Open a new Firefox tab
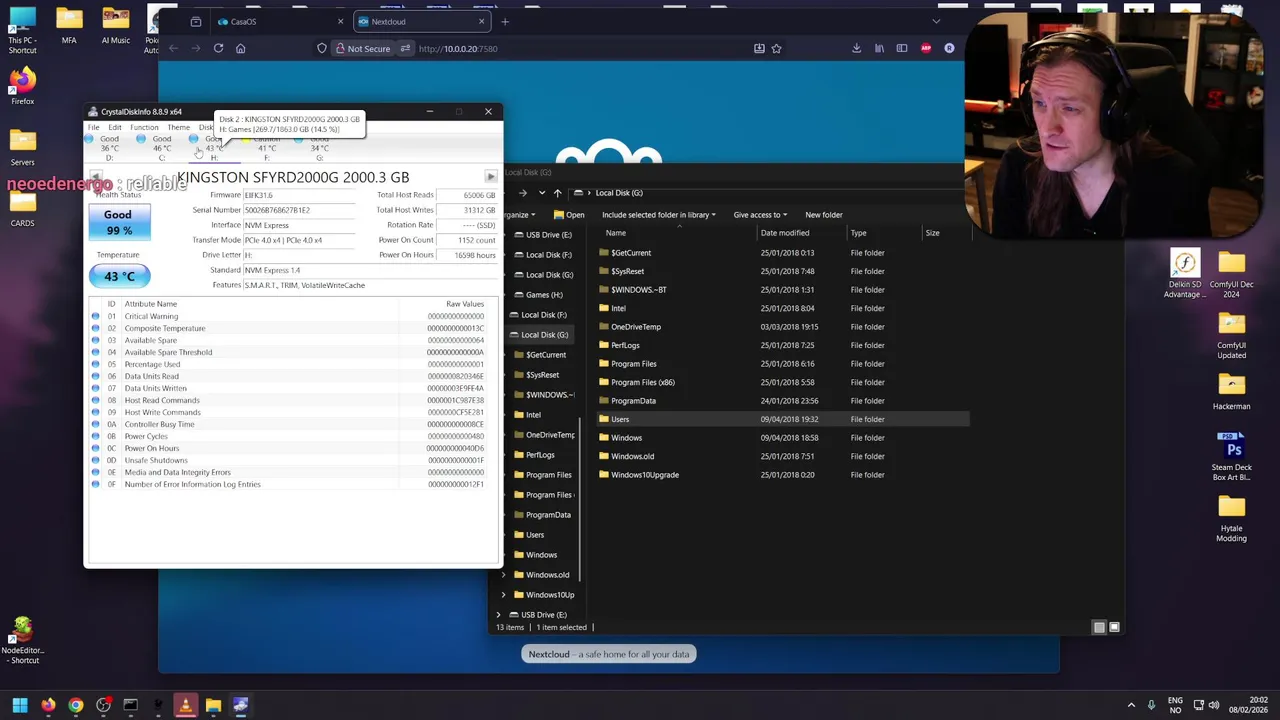 pyautogui.click(x=505, y=21)
